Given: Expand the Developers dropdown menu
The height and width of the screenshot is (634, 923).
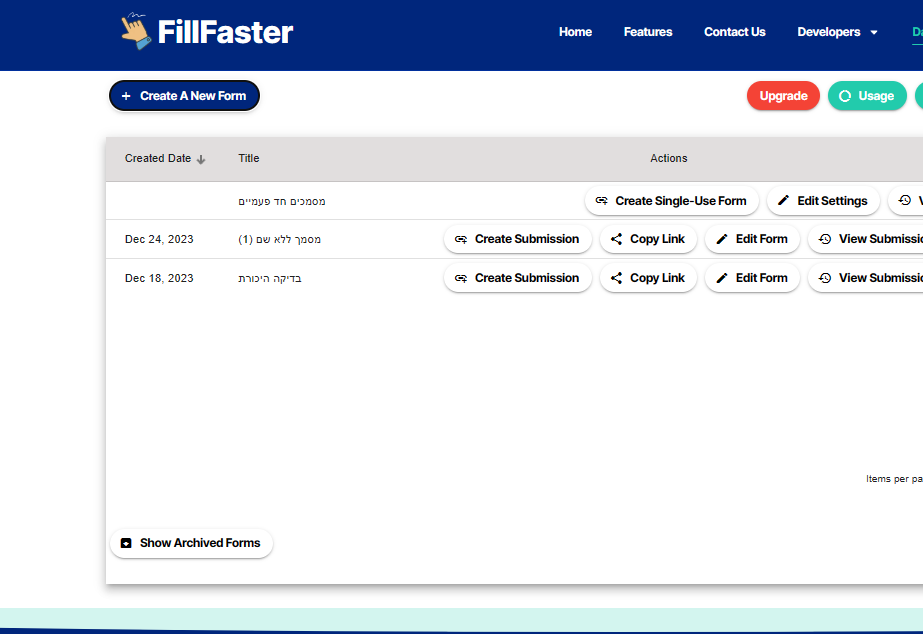Looking at the screenshot, I should pos(836,32).
